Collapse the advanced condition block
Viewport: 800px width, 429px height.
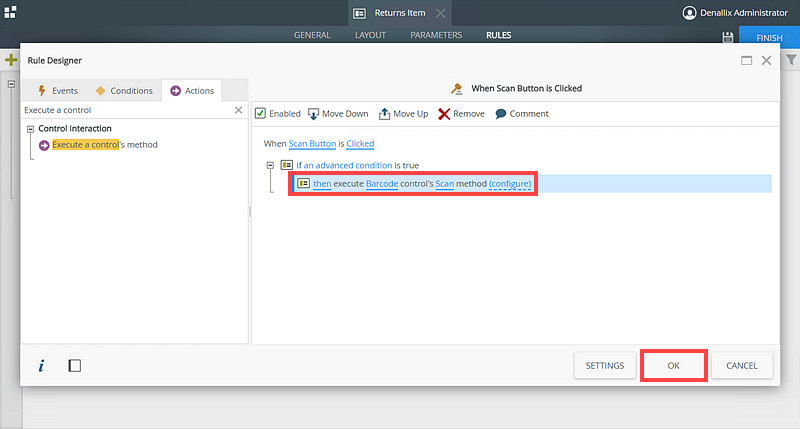point(270,165)
